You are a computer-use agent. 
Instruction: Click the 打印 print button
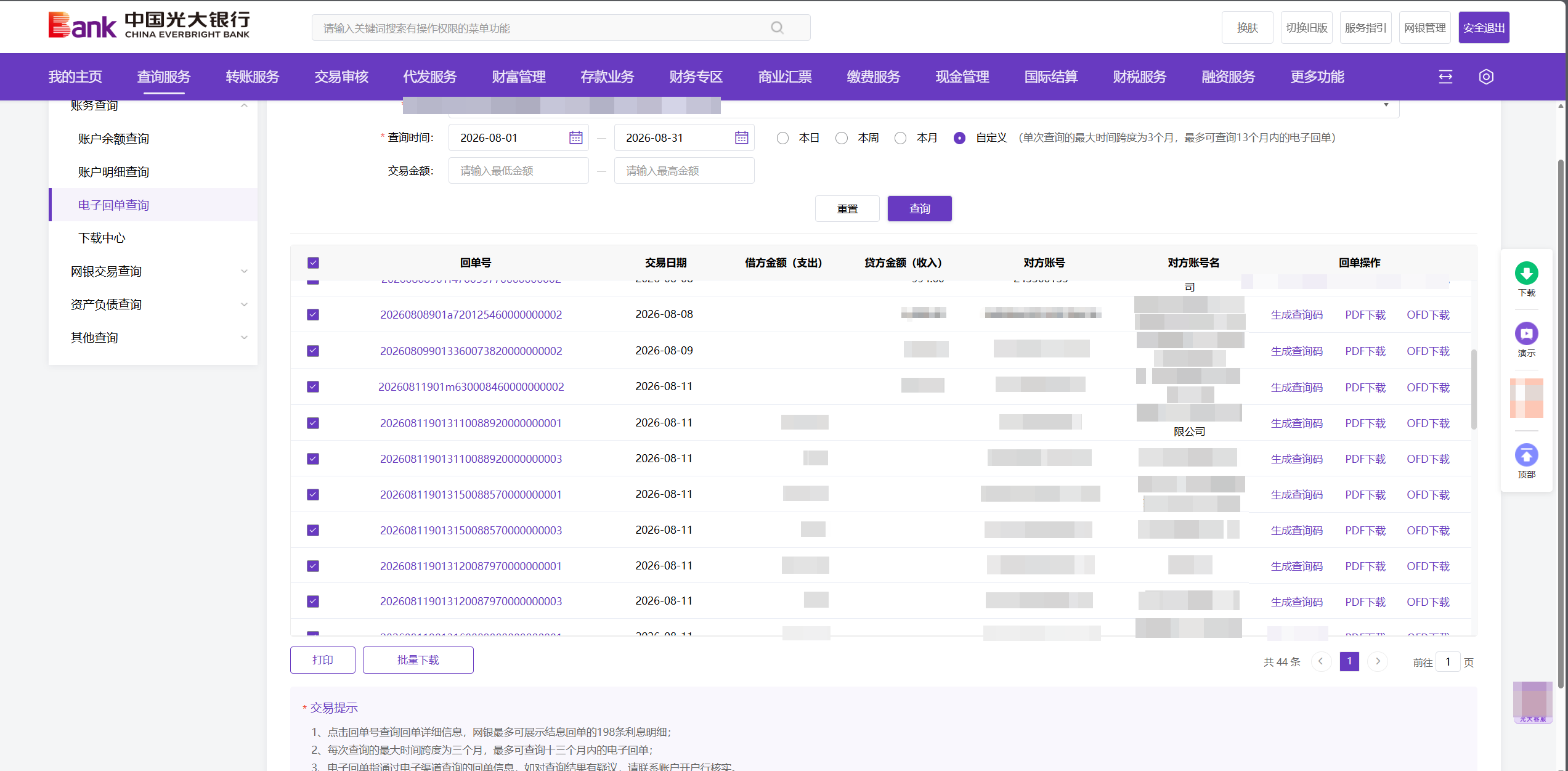(x=322, y=660)
